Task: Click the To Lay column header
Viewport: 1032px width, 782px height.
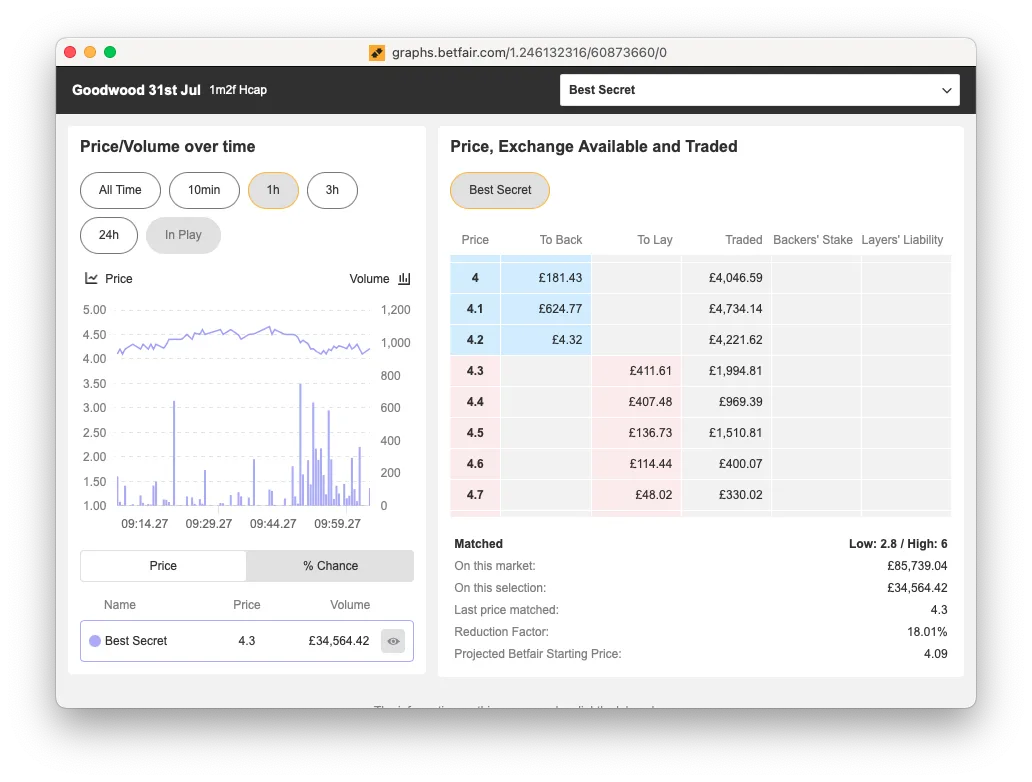Action: (655, 240)
